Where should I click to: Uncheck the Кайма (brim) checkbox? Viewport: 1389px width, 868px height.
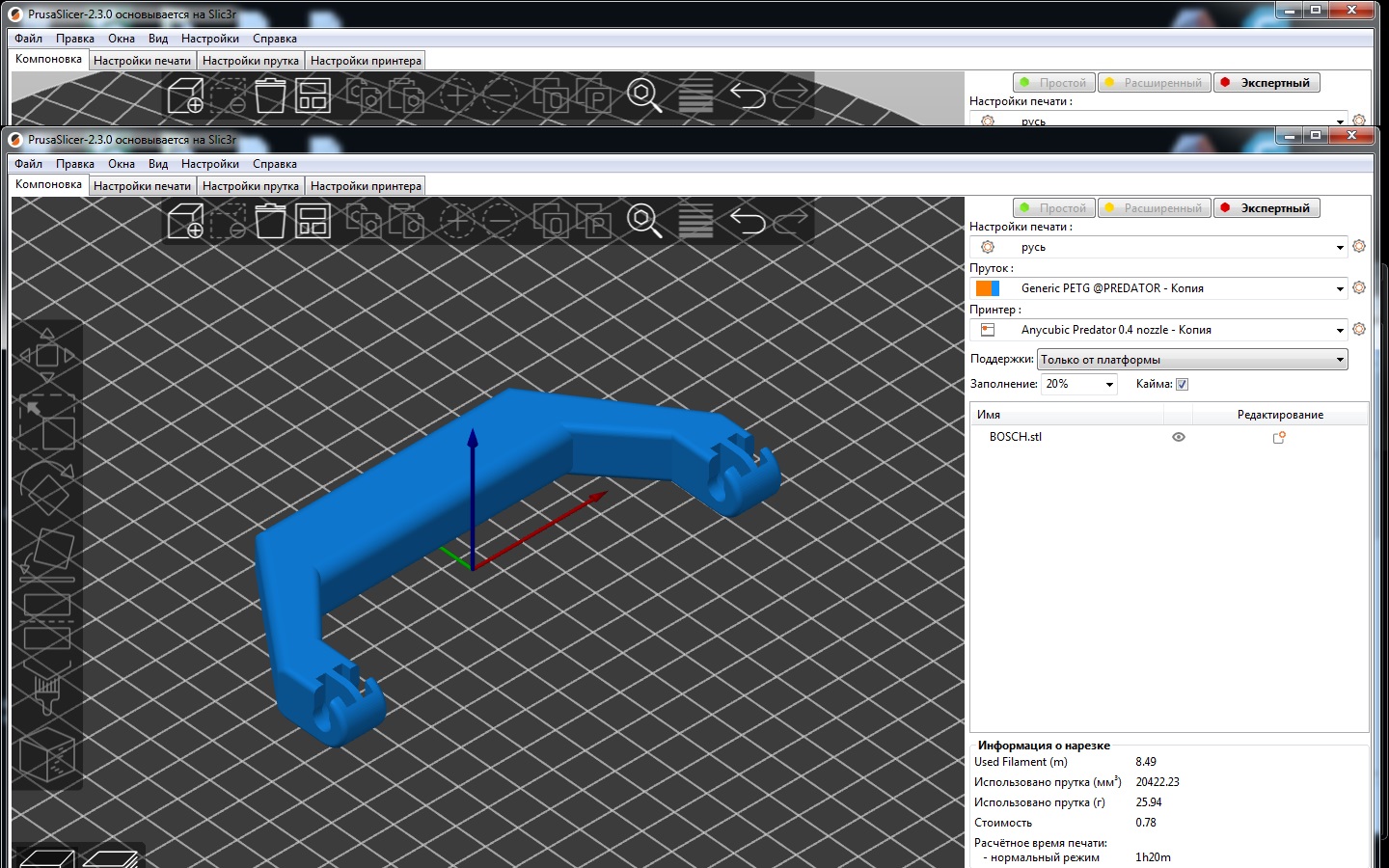[1182, 385]
